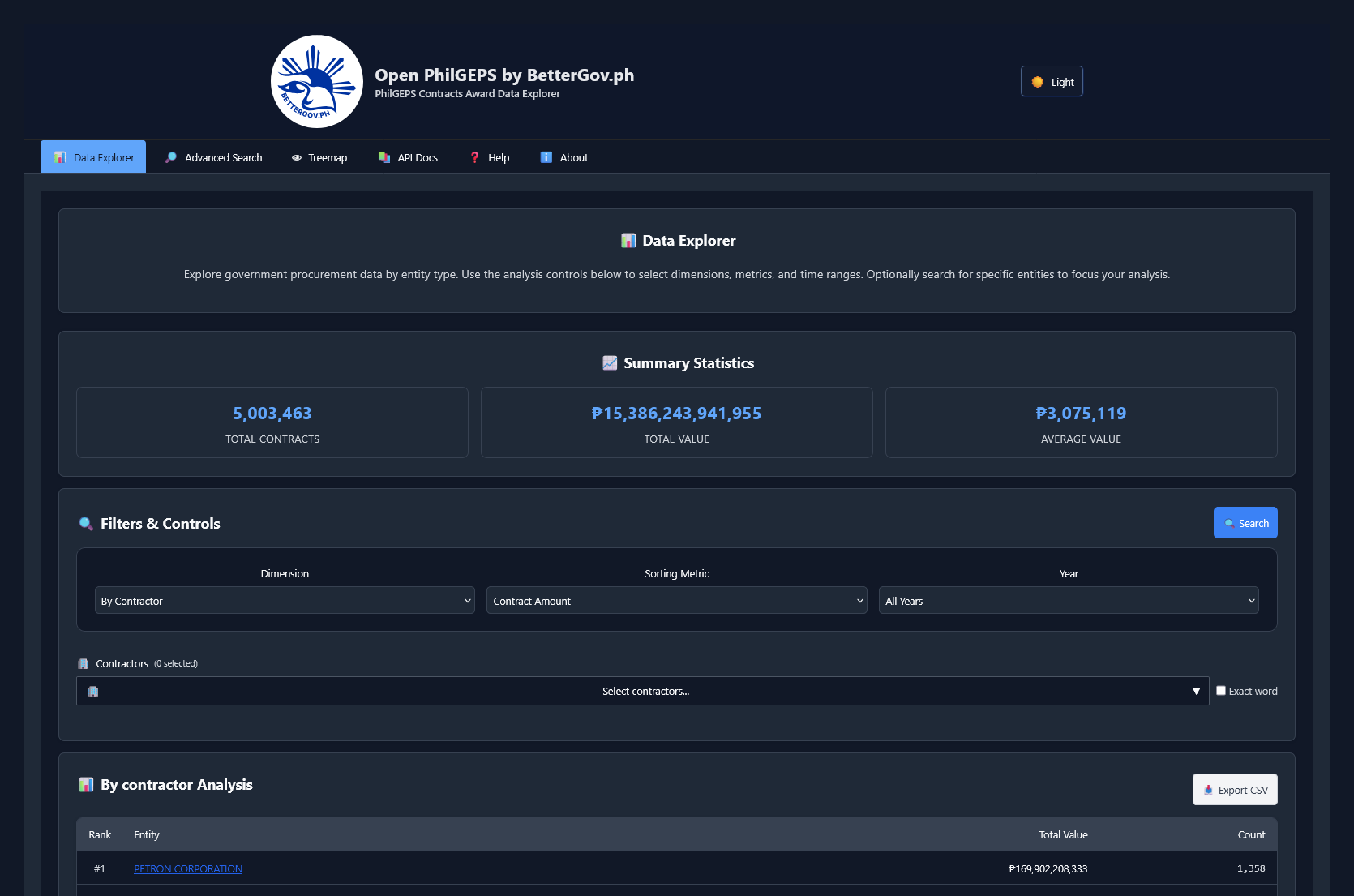Open the About tab

pyautogui.click(x=563, y=157)
